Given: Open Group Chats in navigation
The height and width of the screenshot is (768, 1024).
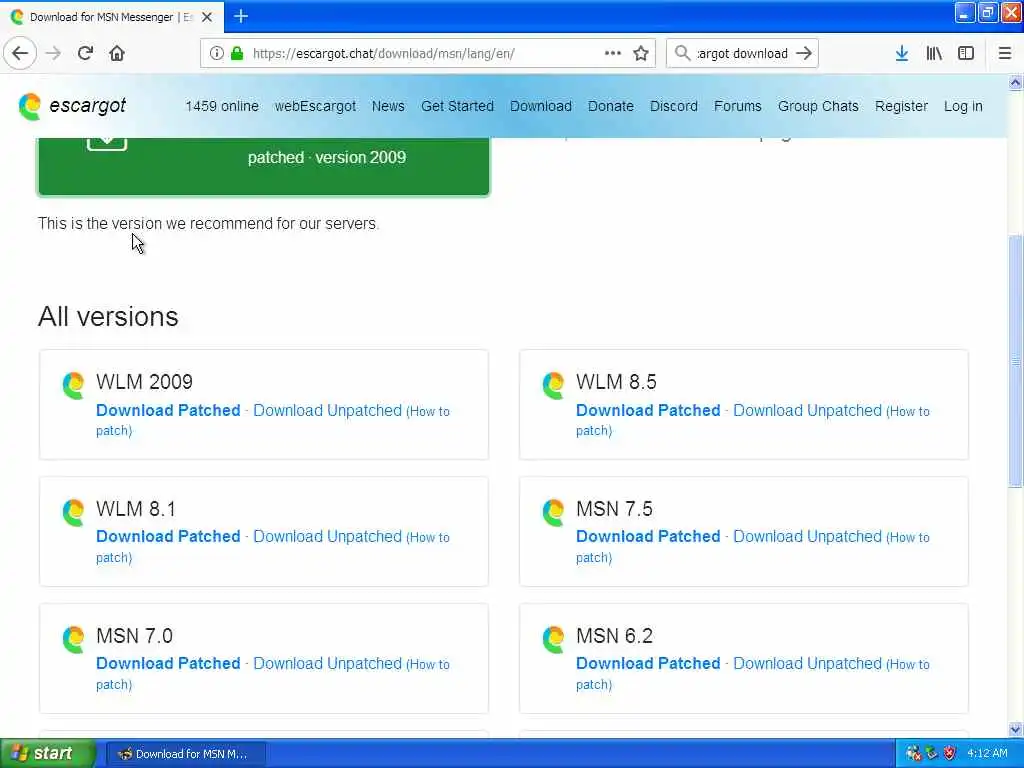Looking at the screenshot, I should click(x=818, y=106).
